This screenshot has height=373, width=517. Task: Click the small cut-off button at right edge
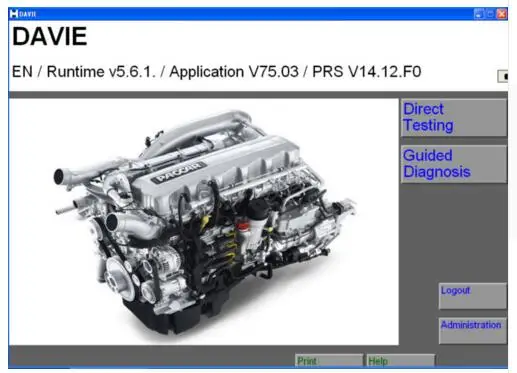pyautogui.click(x=503, y=76)
